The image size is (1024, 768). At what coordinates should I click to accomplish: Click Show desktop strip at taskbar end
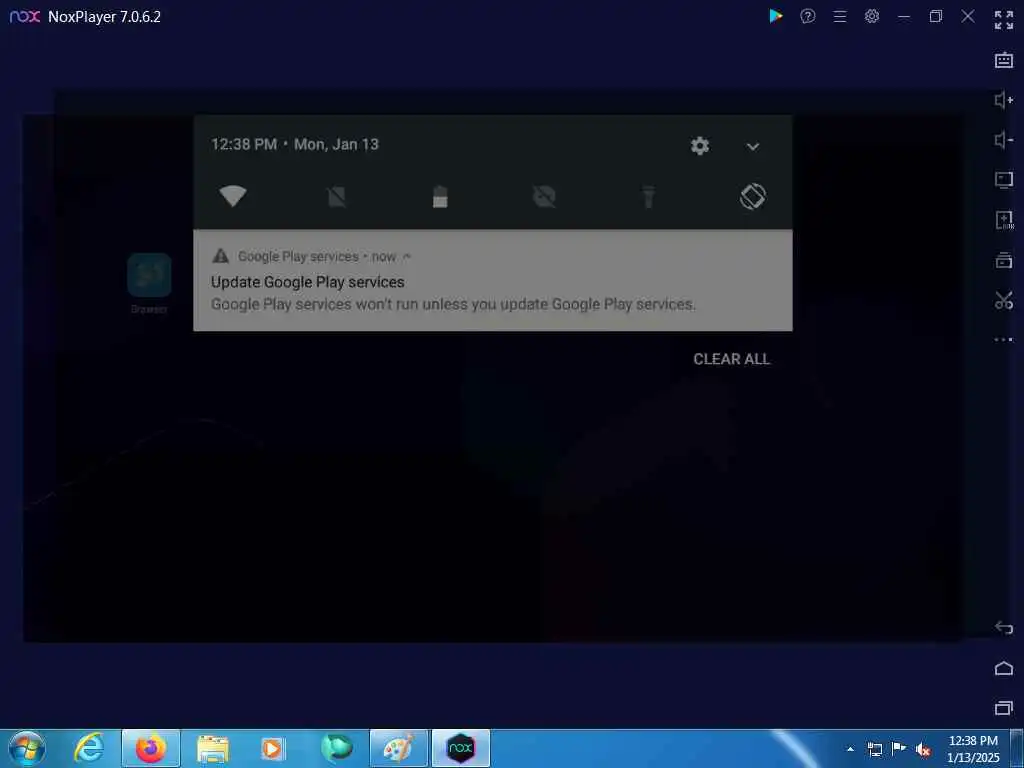coord(1018,748)
